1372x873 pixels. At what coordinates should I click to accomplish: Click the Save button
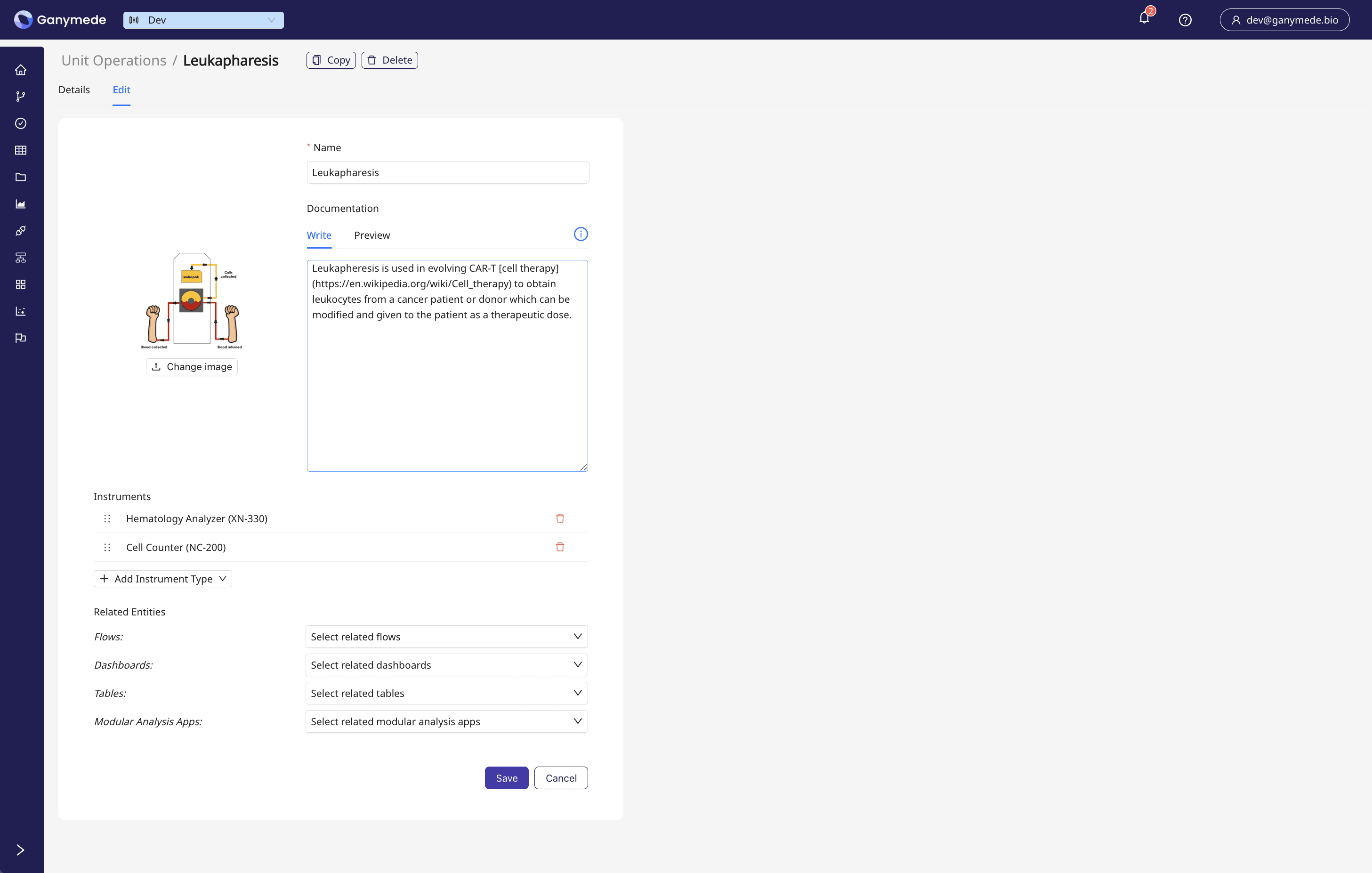(506, 778)
